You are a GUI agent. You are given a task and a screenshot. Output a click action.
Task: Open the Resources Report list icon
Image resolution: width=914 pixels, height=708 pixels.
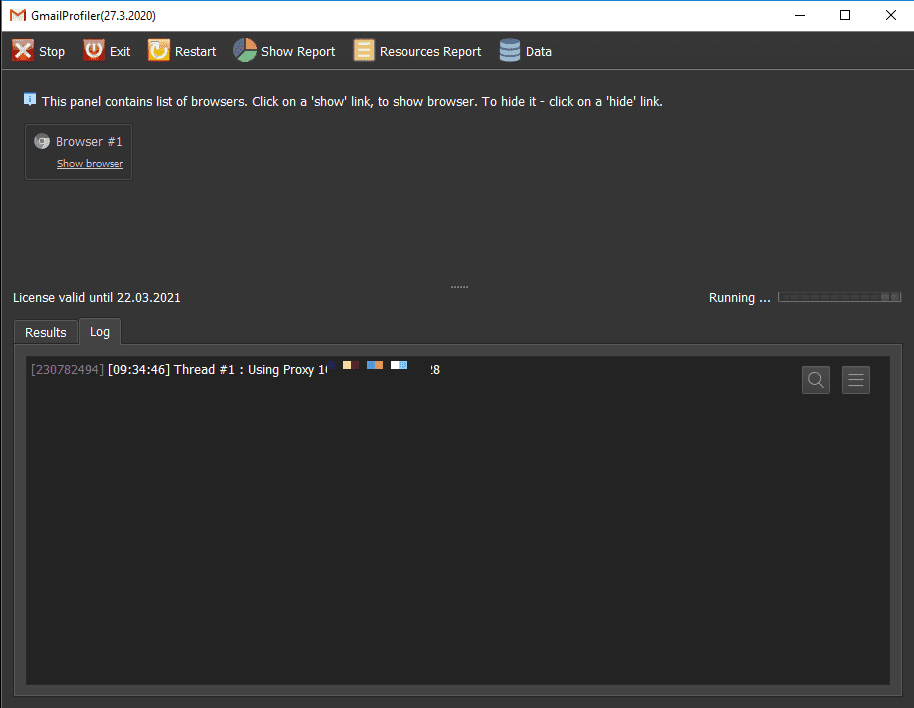(x=364, y=51)
